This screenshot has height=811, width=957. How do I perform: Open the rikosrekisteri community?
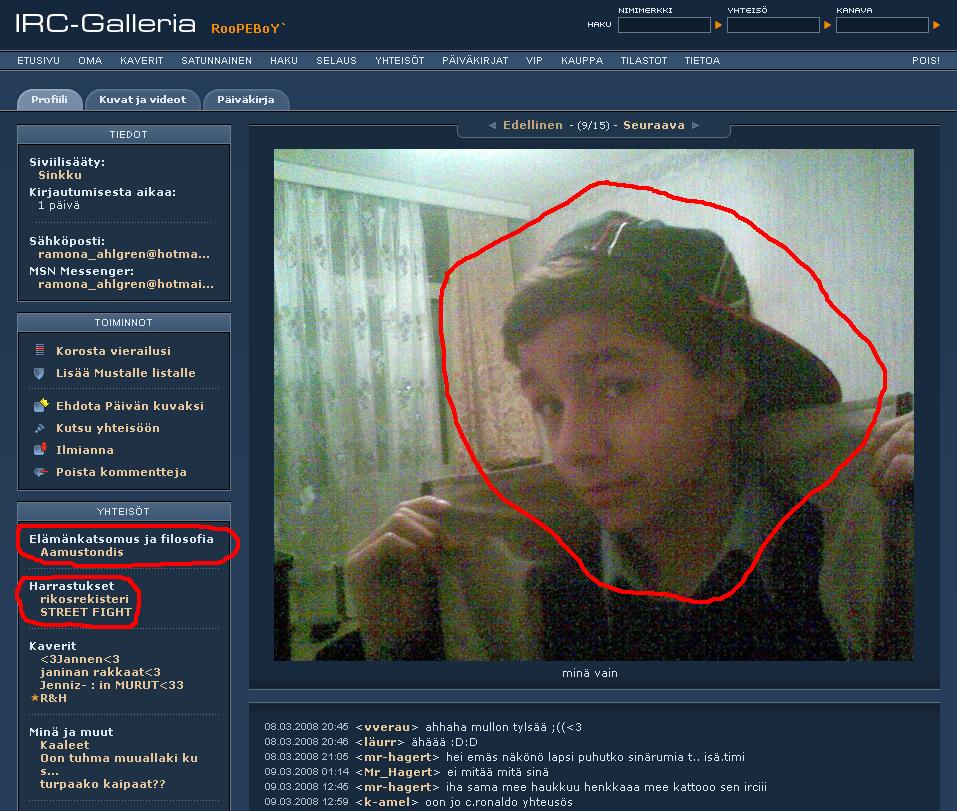point(84,599)
